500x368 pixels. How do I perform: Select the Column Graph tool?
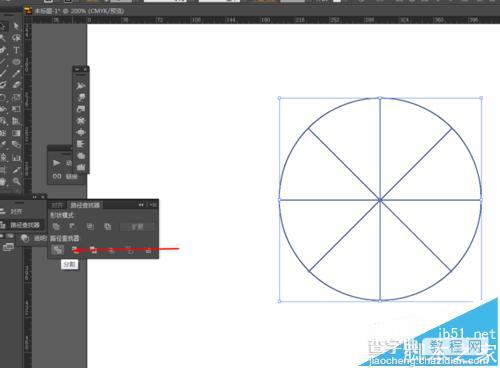tap(16, 157)
